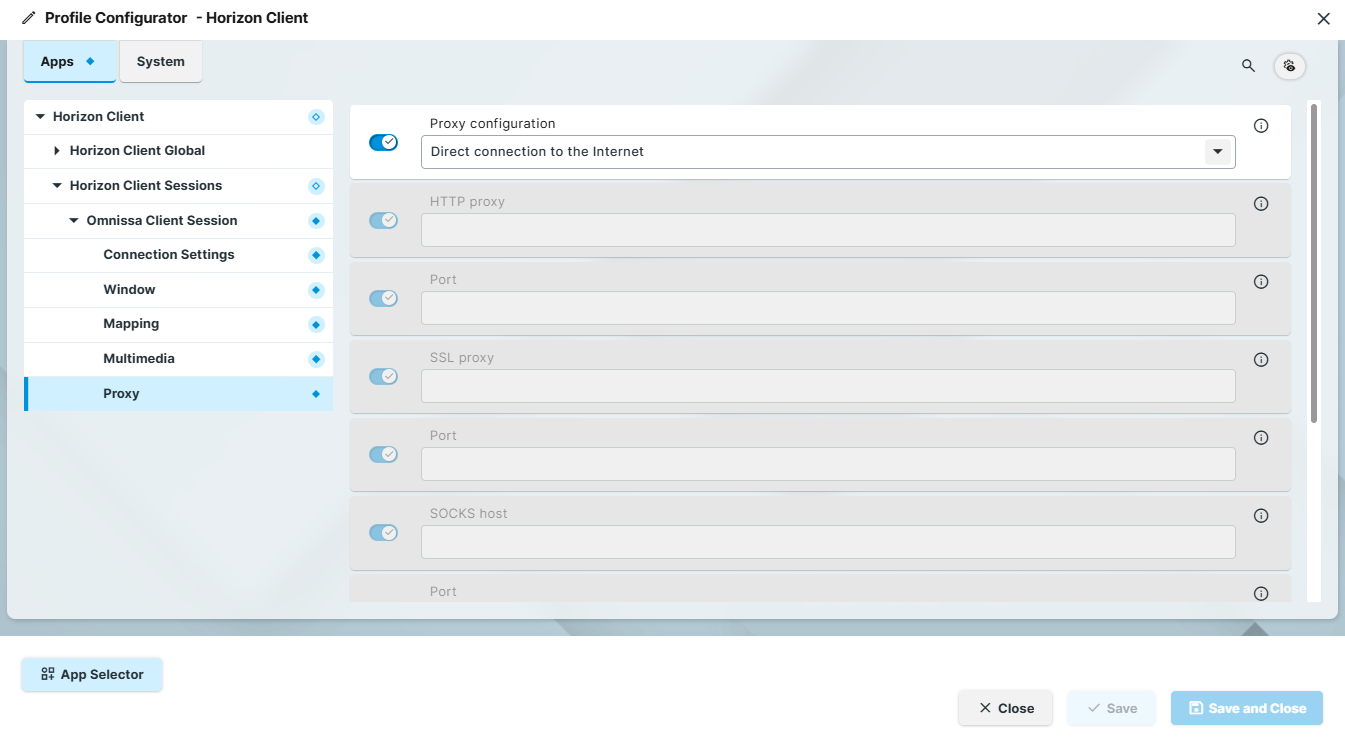The height and width of the screenshot is (743, 1345).
Task: Switch to the System tab
Action: click(x=160, y=60)
